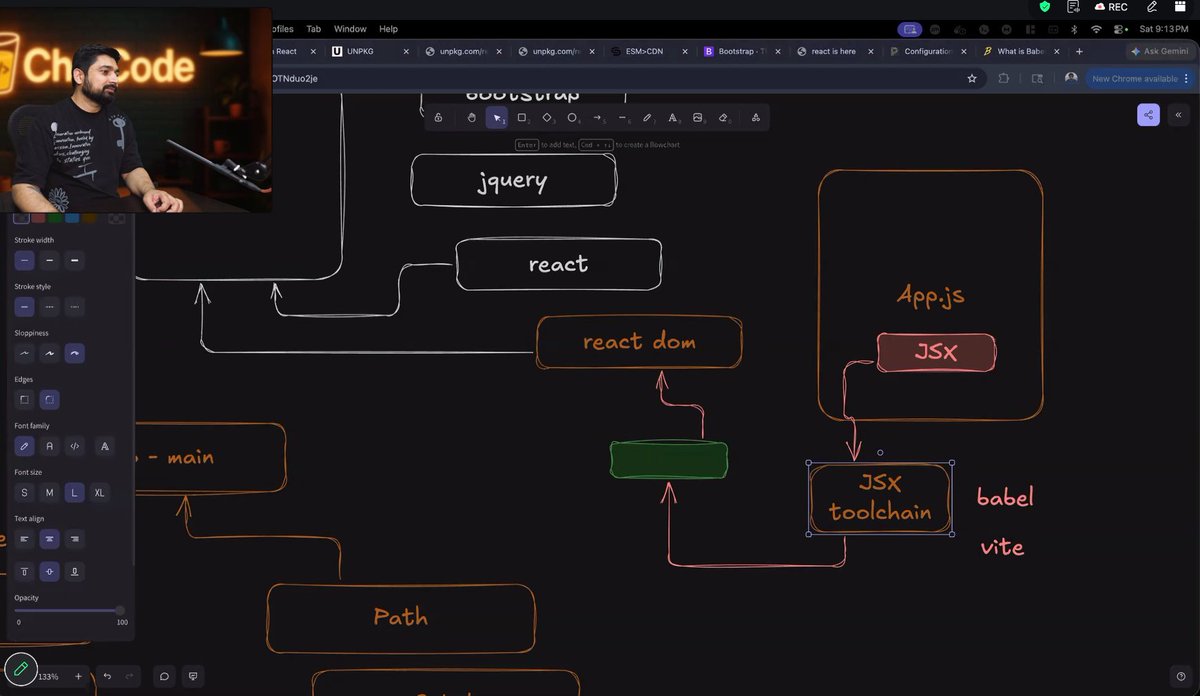Select the Ellipse shape tool

(572, 118)
